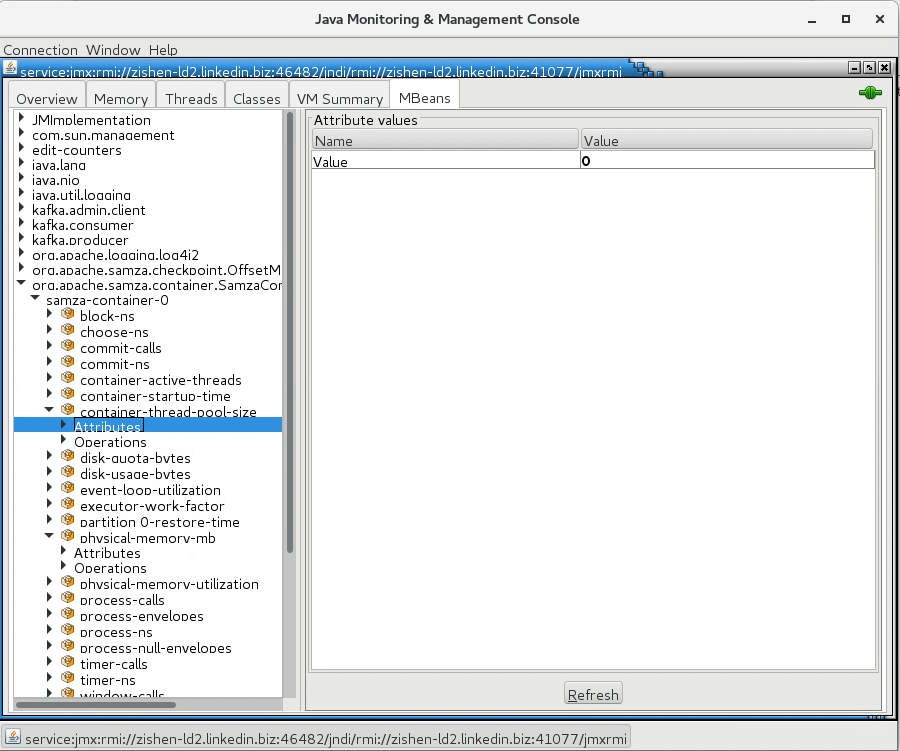900x751 pixels.
Task: Switch to the Overview tab
Action: [x=46, y=99]
